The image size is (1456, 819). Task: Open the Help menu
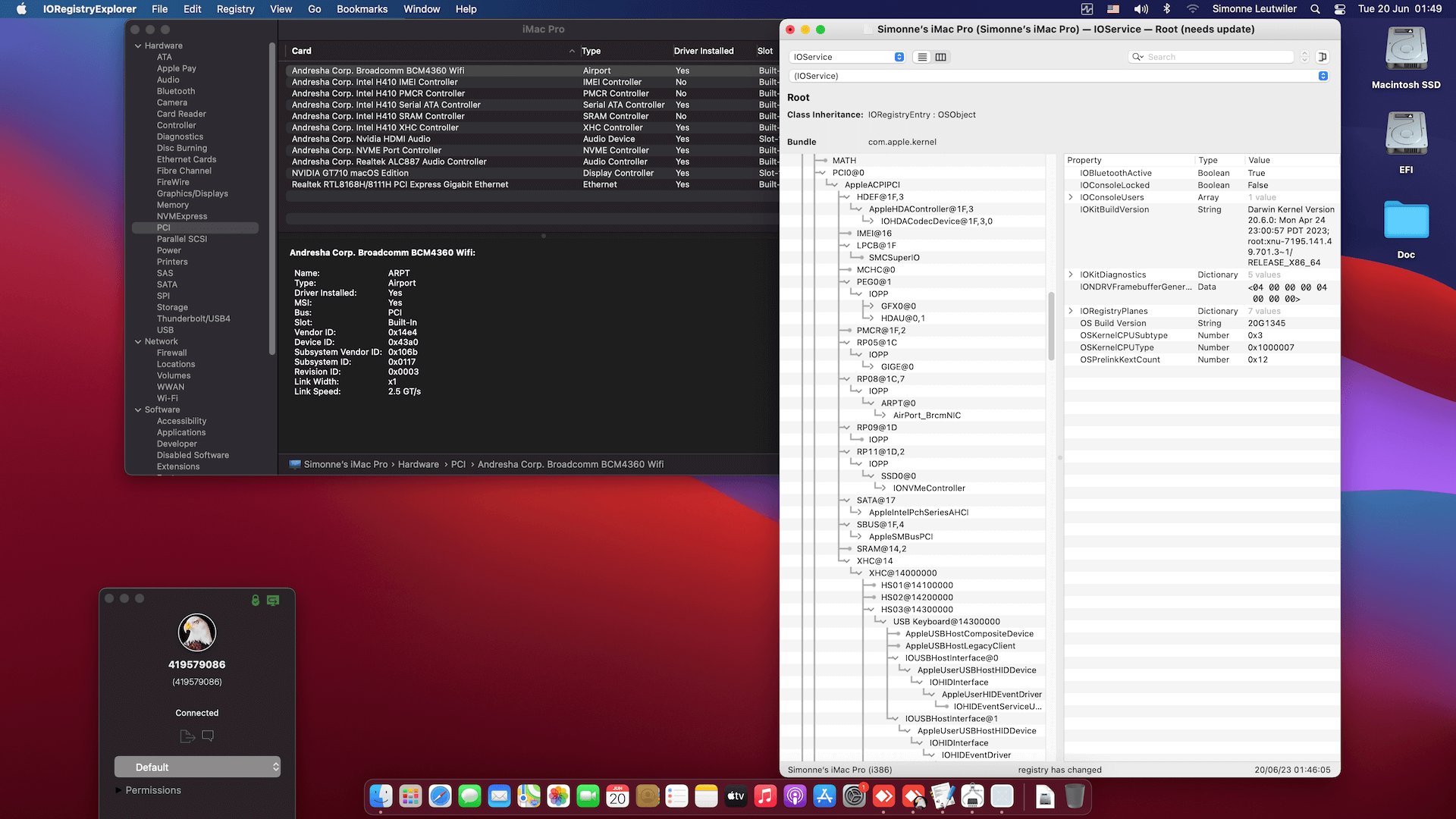tap(466, 9)
